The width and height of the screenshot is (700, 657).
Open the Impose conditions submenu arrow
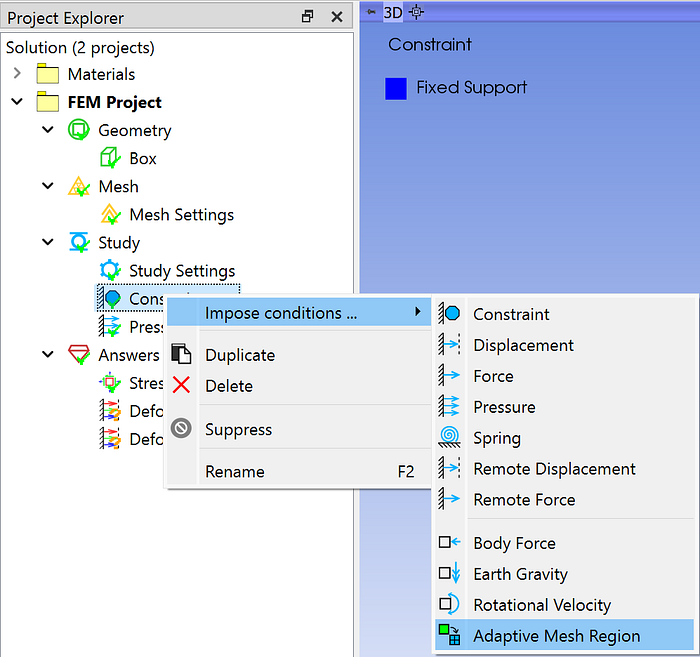(x=418, y=312)
